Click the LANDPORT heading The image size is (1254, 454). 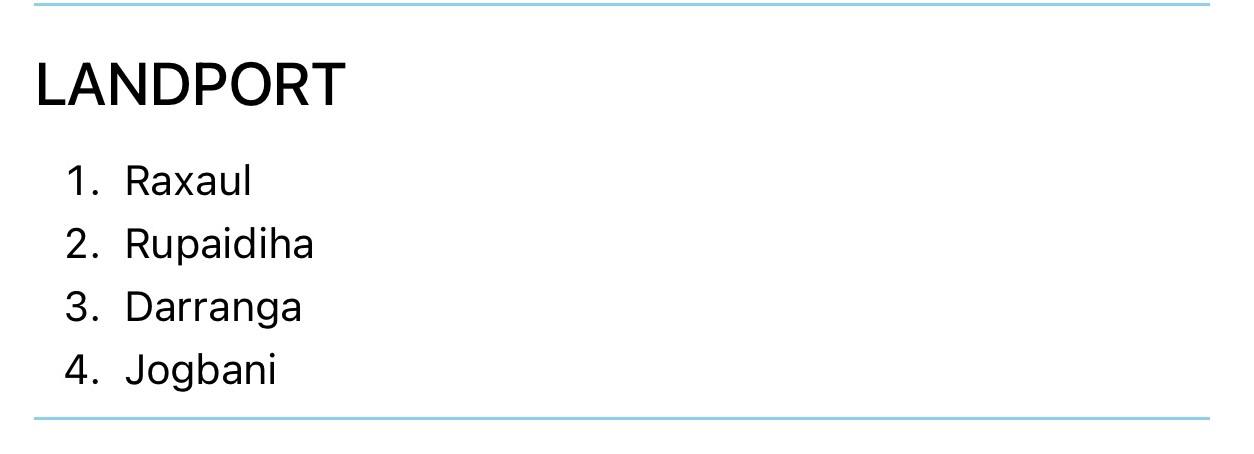[190, 85]
